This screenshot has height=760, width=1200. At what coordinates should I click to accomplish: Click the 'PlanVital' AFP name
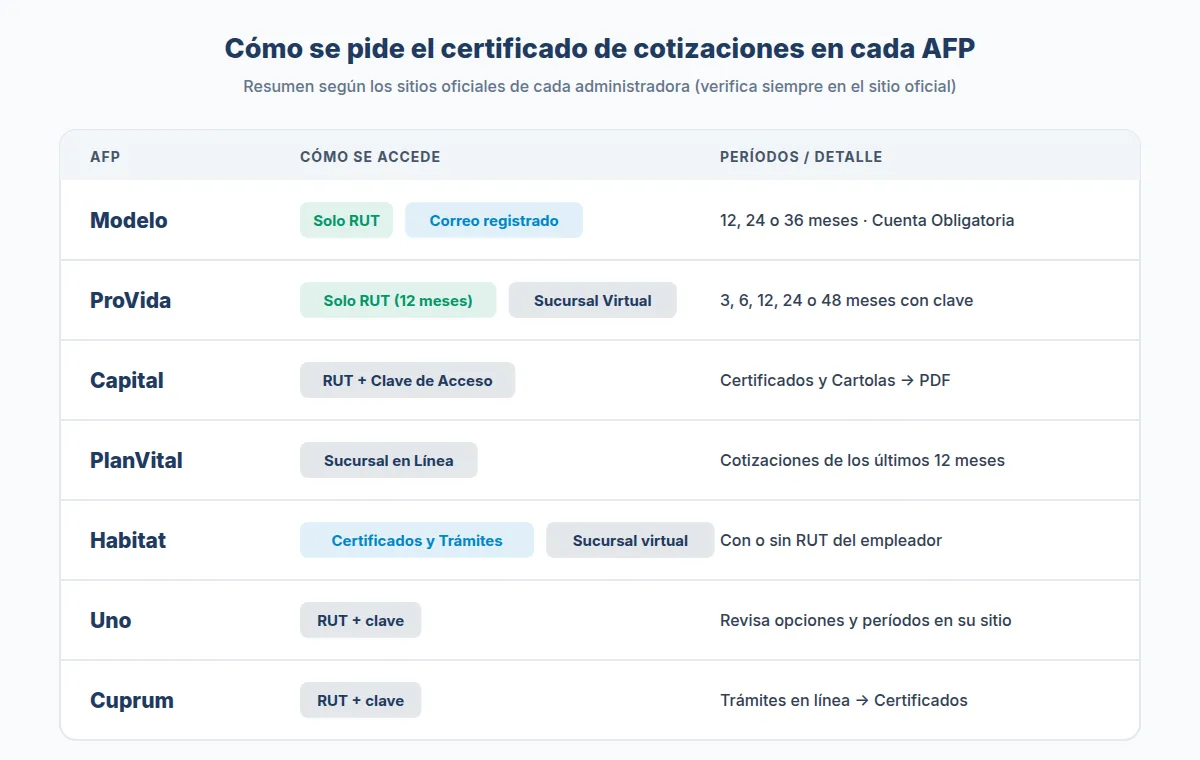(136, 460)
